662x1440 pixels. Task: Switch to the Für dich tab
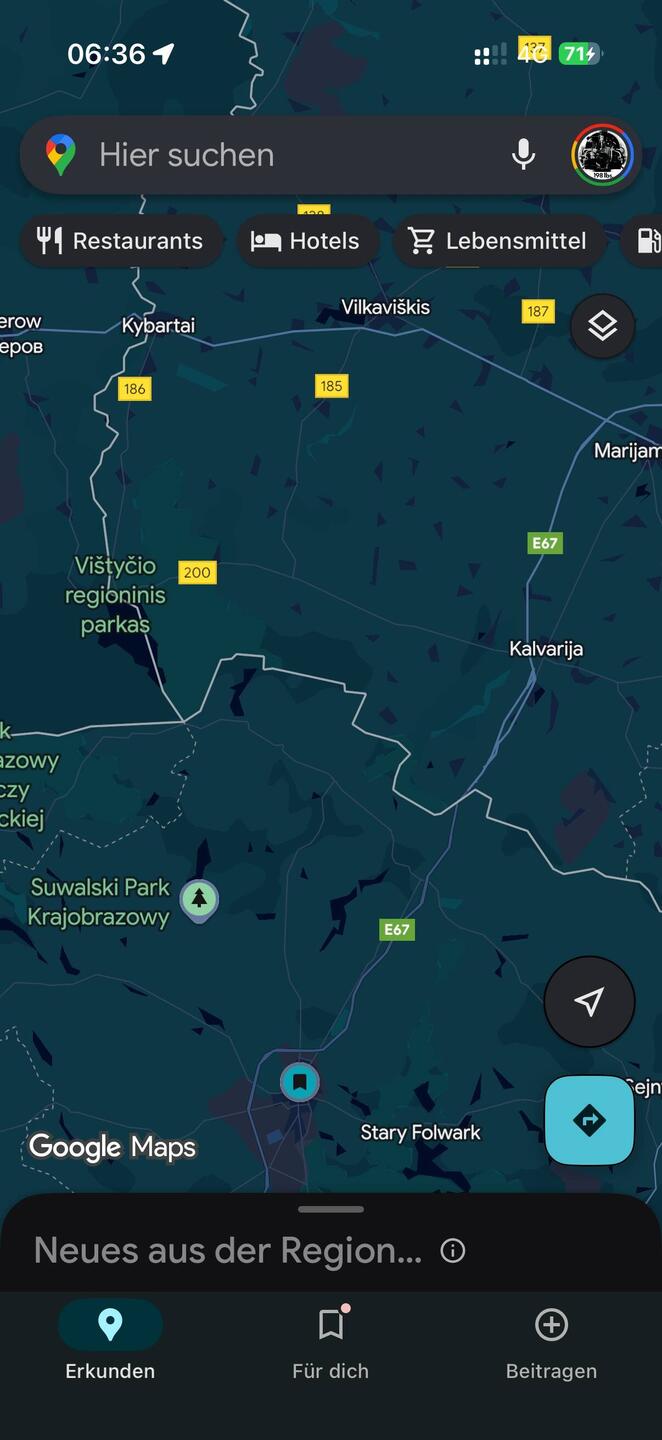click(331, 1344)
